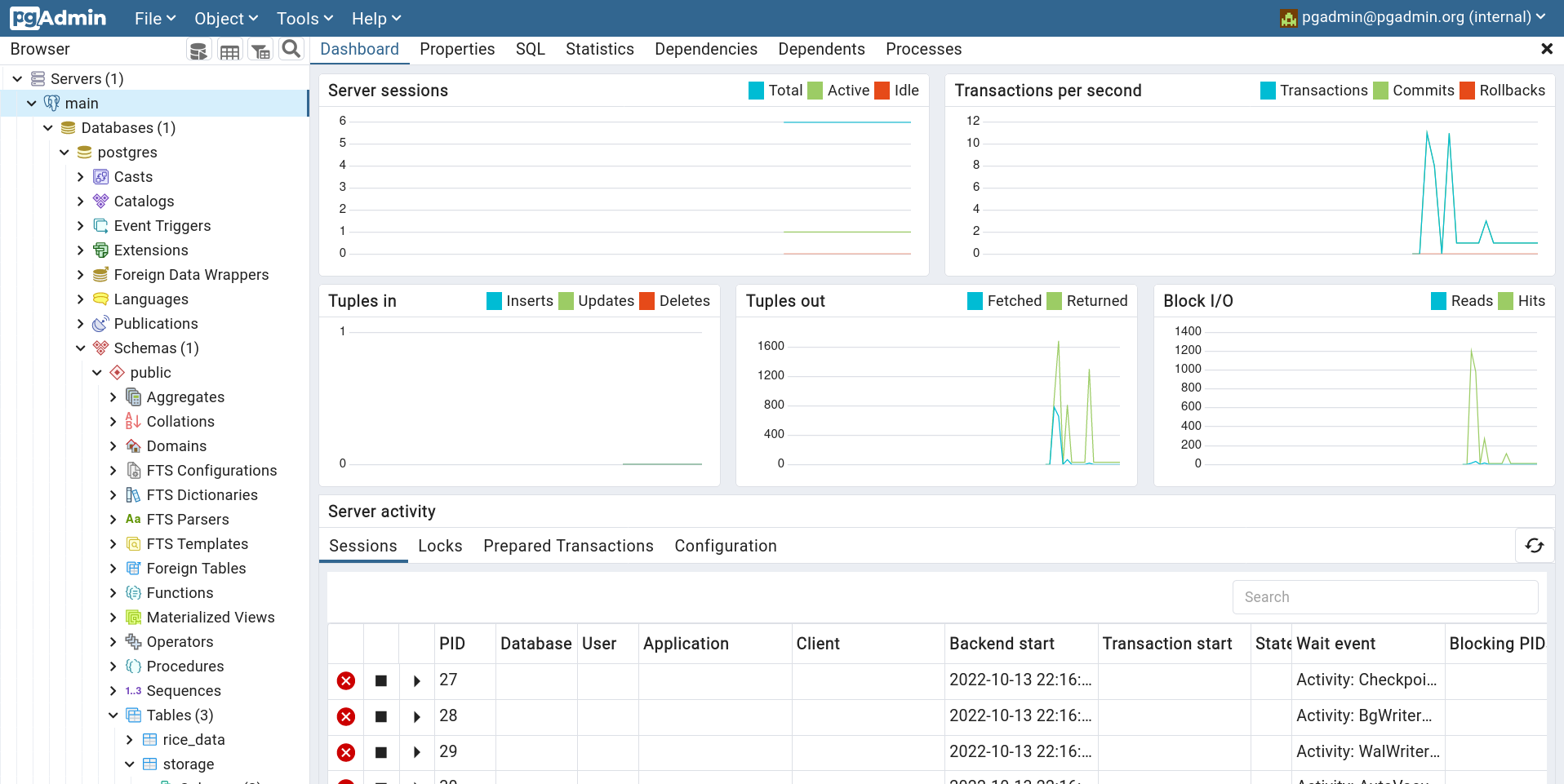The image size is (1564, 784).
Task: Open the File menu
Action: [155, 18]
